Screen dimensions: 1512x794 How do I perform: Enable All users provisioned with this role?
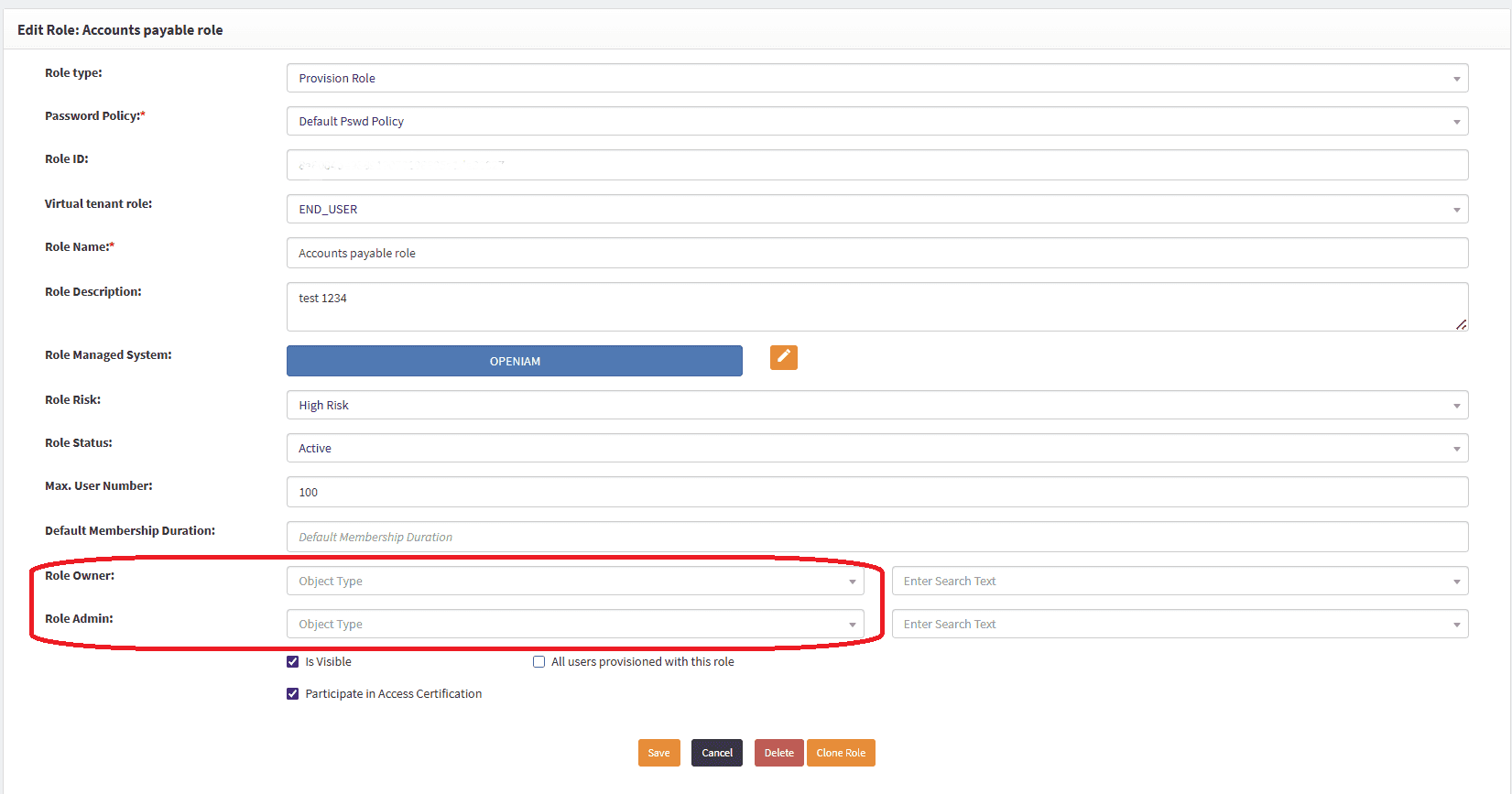pyautogui.click(x=539, y=661)
